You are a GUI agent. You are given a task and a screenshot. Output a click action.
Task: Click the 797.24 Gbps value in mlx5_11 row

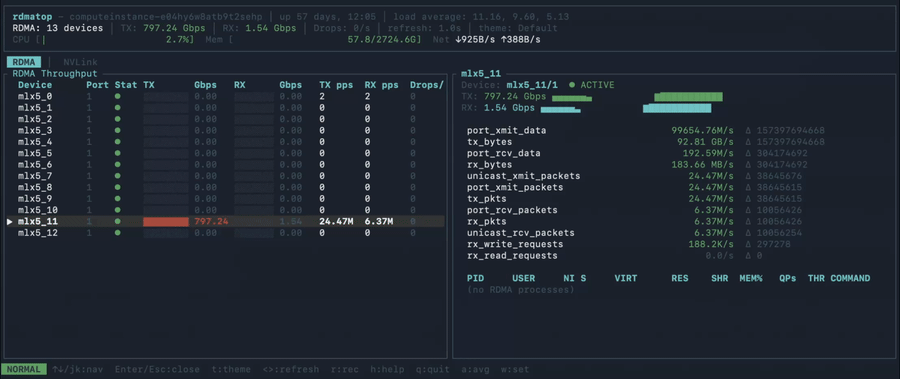point(211,222)
